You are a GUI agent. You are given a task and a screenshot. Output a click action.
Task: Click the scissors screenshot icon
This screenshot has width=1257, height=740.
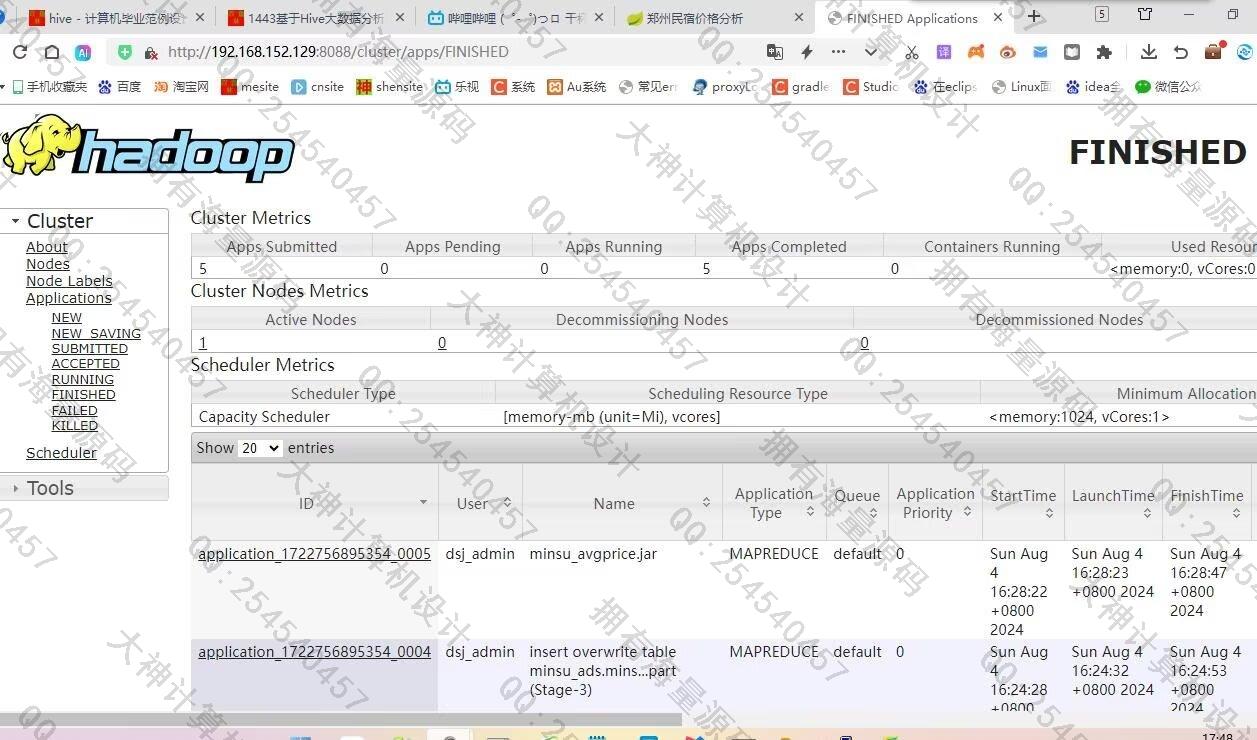coord(911,52)
